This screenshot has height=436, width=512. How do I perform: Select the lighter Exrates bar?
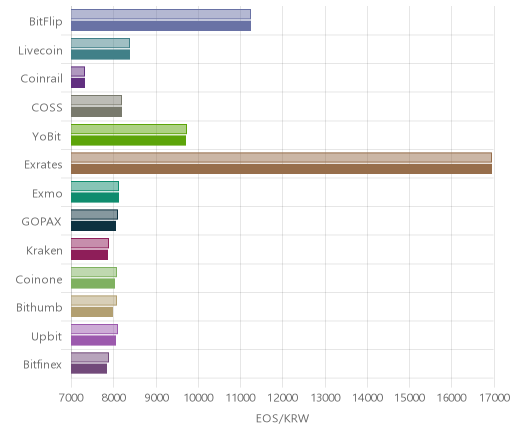click(281, 157)
